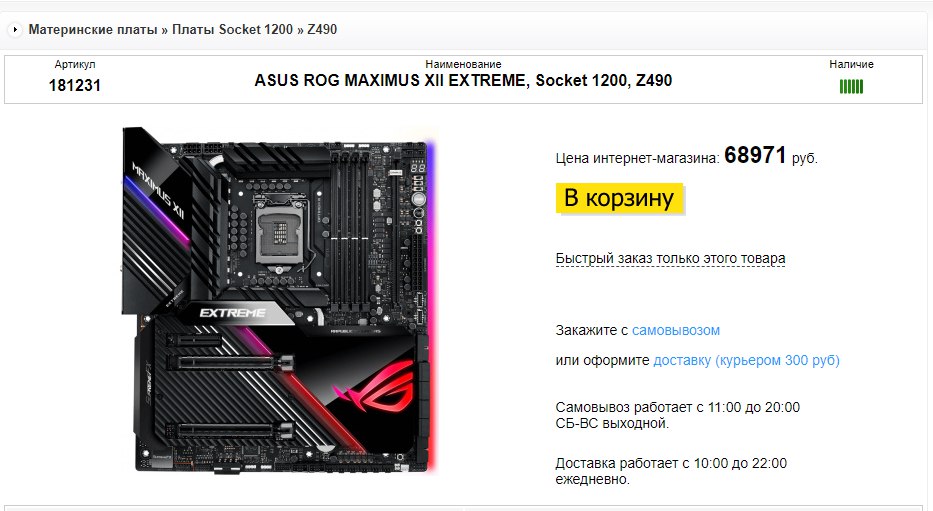Click the breadcrumb arrow icon

click(15, 29)
